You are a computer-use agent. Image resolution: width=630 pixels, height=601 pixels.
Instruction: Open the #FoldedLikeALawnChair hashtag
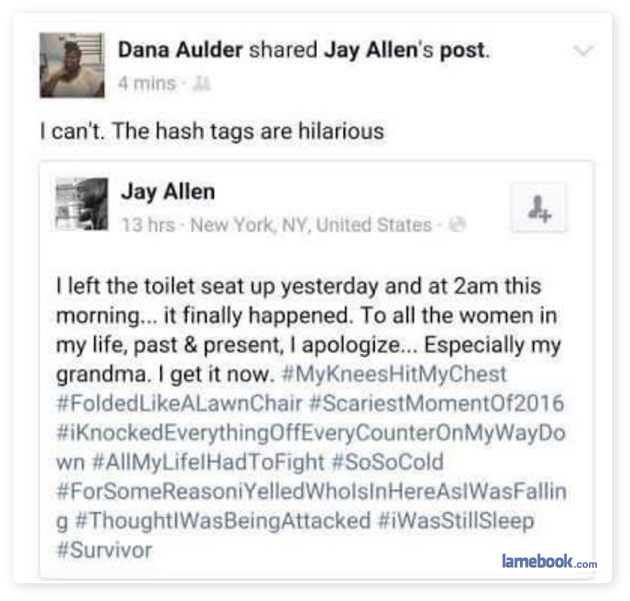[x=179, y=403]
